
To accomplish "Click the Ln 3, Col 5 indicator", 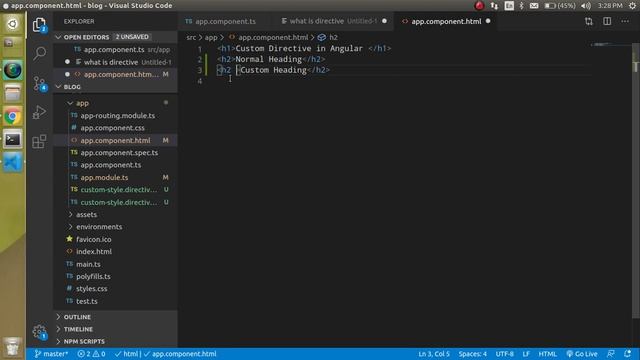I will coord(434,354).
